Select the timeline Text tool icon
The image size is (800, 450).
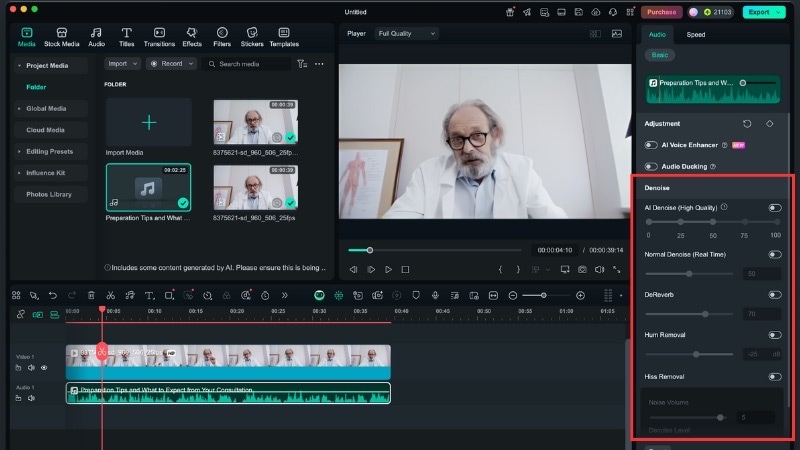149,295
